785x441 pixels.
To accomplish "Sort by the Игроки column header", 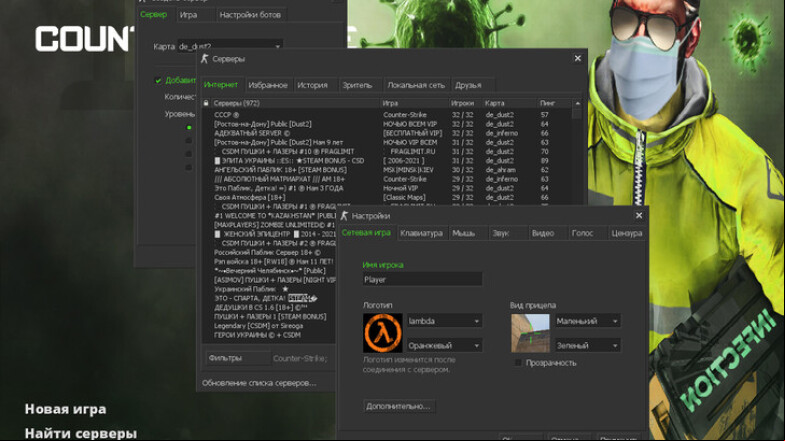I will pos(465,103).
